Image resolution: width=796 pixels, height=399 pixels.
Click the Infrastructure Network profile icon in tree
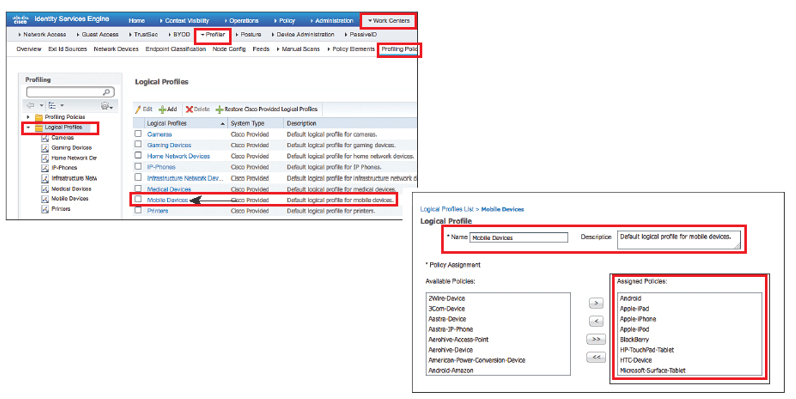pyautogui.click(x=45, y=179)
